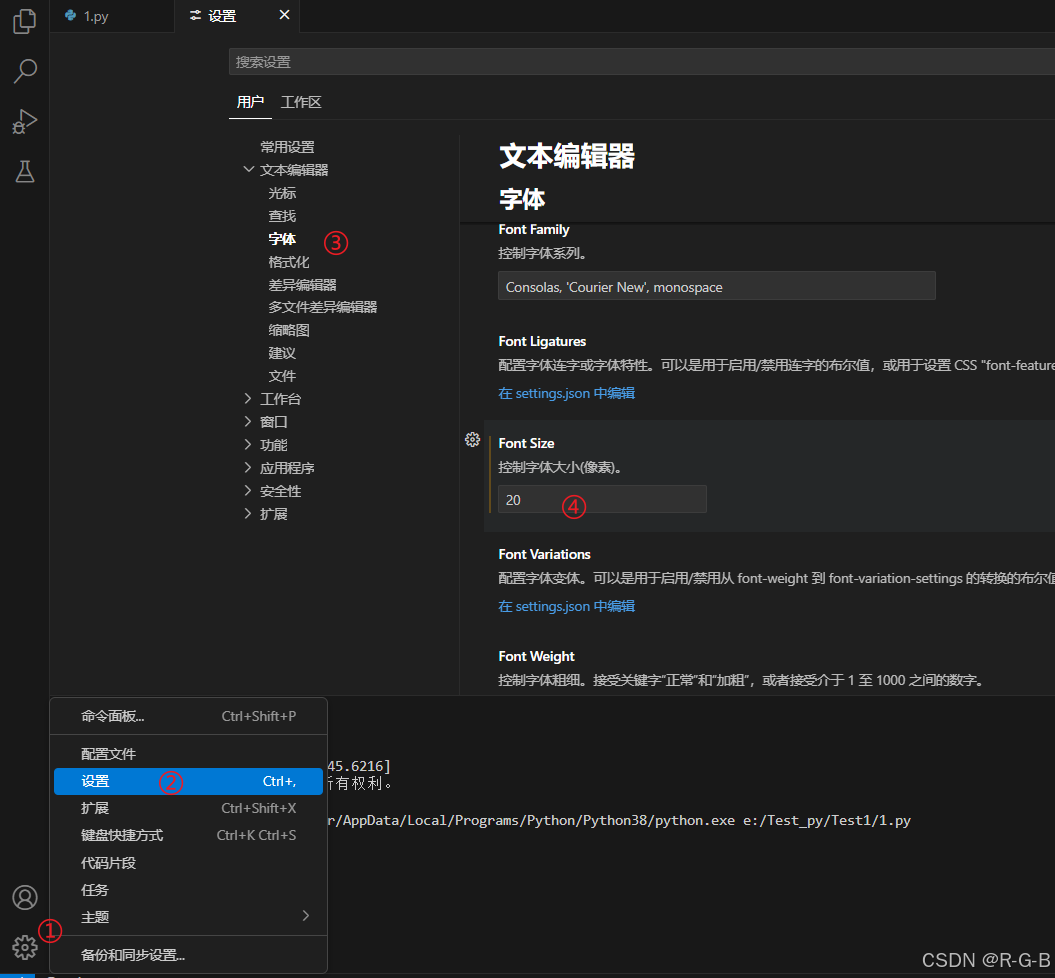Choose 命令面板... from the menu
The width and height of the screenshot is (1055, 978).
point(188,716)
